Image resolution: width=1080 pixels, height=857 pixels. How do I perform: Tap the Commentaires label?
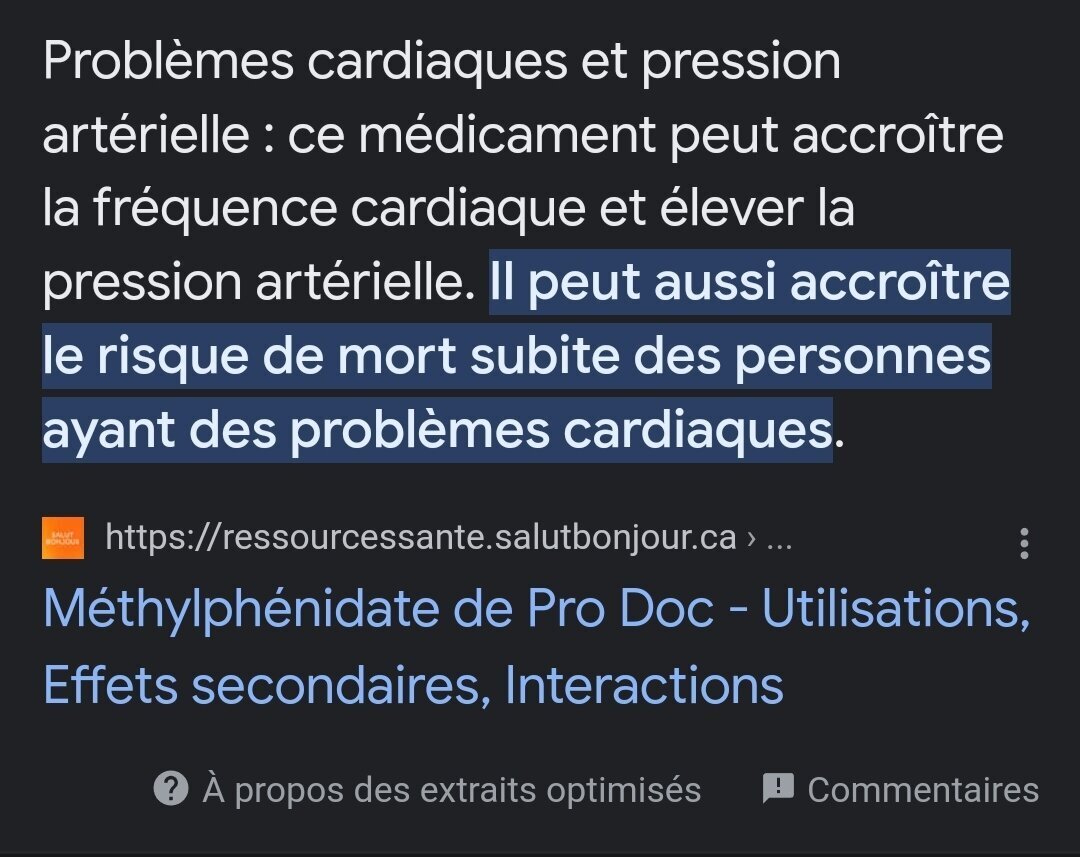[922, 790]
